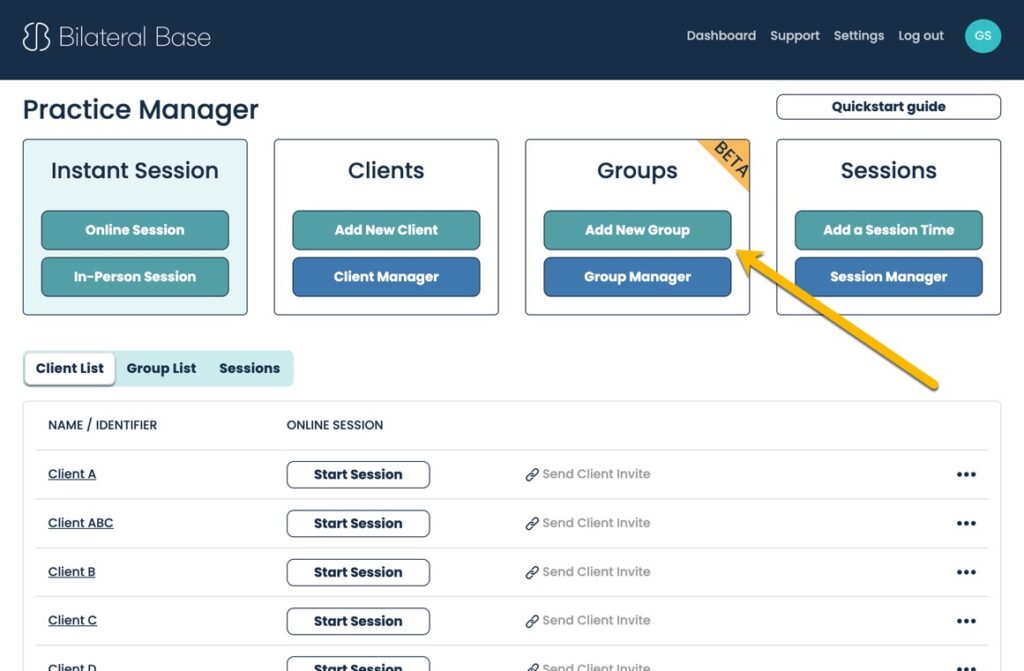Start an In-Person Session
The image size is (1024, 671).
click(x=135, y=277)
